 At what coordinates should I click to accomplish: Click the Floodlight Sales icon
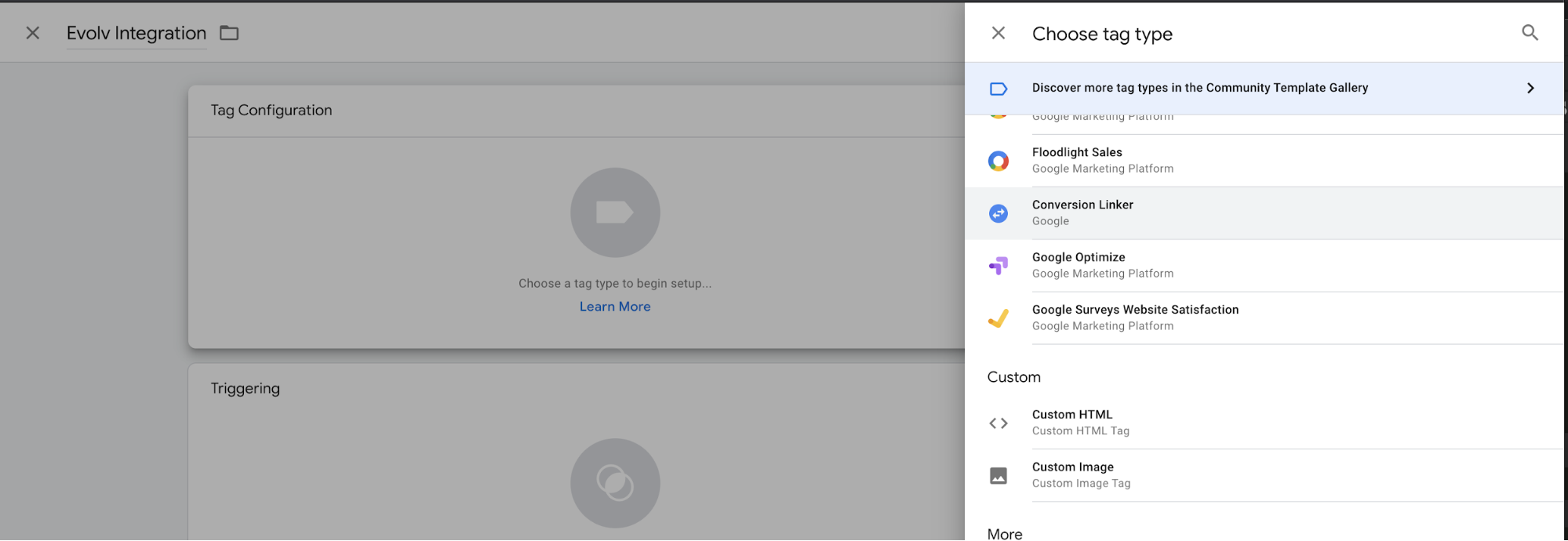point(999,161)
